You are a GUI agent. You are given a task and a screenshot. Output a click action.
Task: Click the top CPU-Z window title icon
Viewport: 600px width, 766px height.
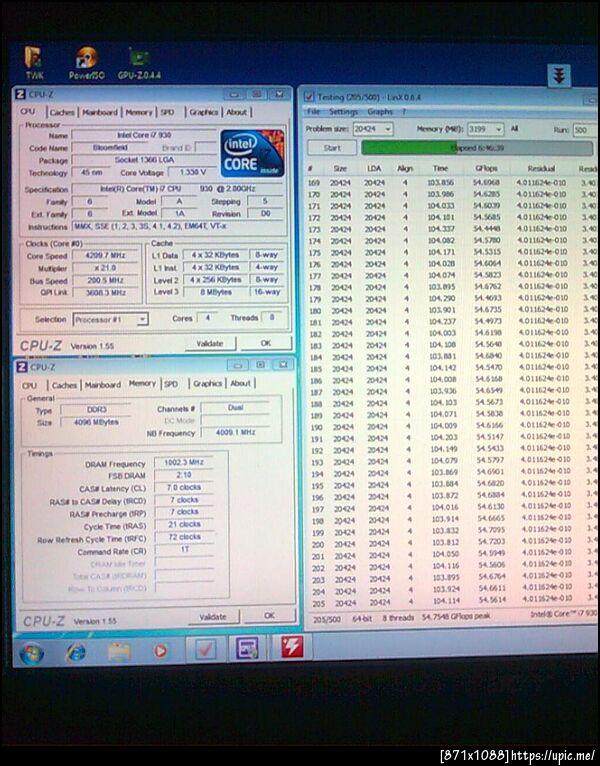tap(21, 94)
